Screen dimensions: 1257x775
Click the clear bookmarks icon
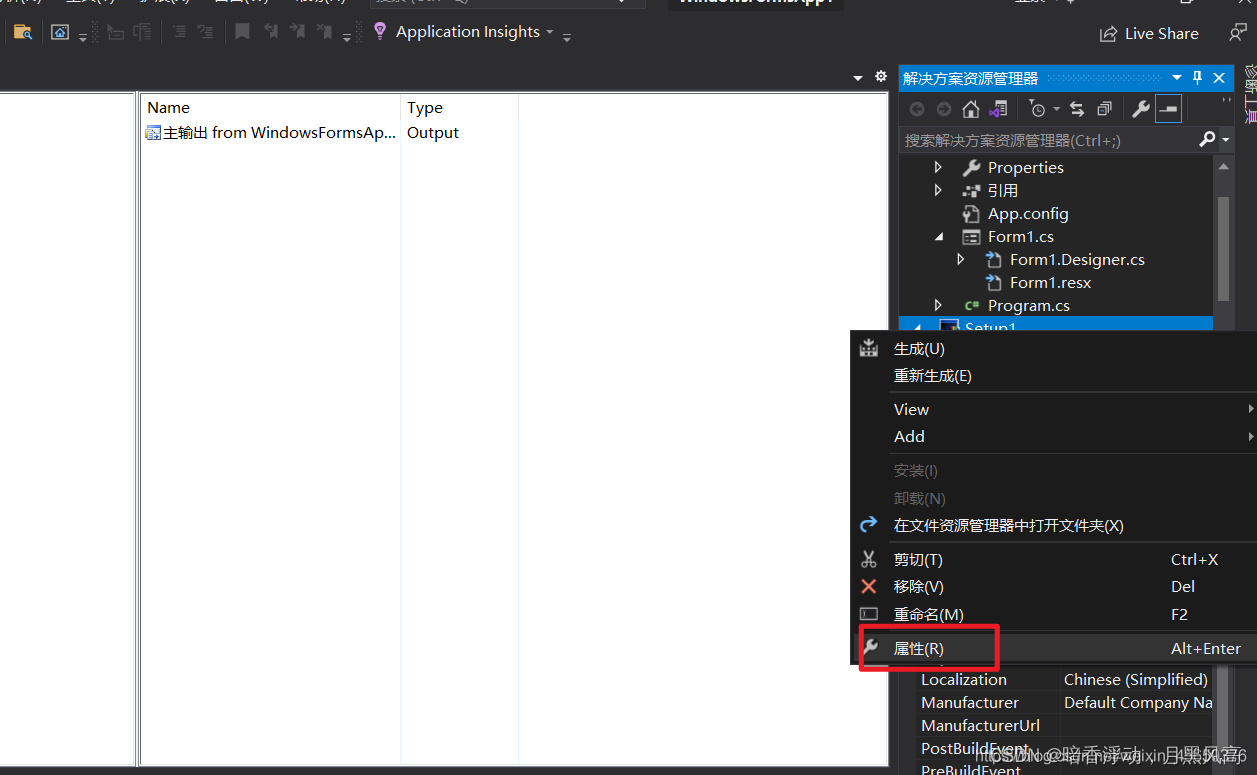click(324, 32)
